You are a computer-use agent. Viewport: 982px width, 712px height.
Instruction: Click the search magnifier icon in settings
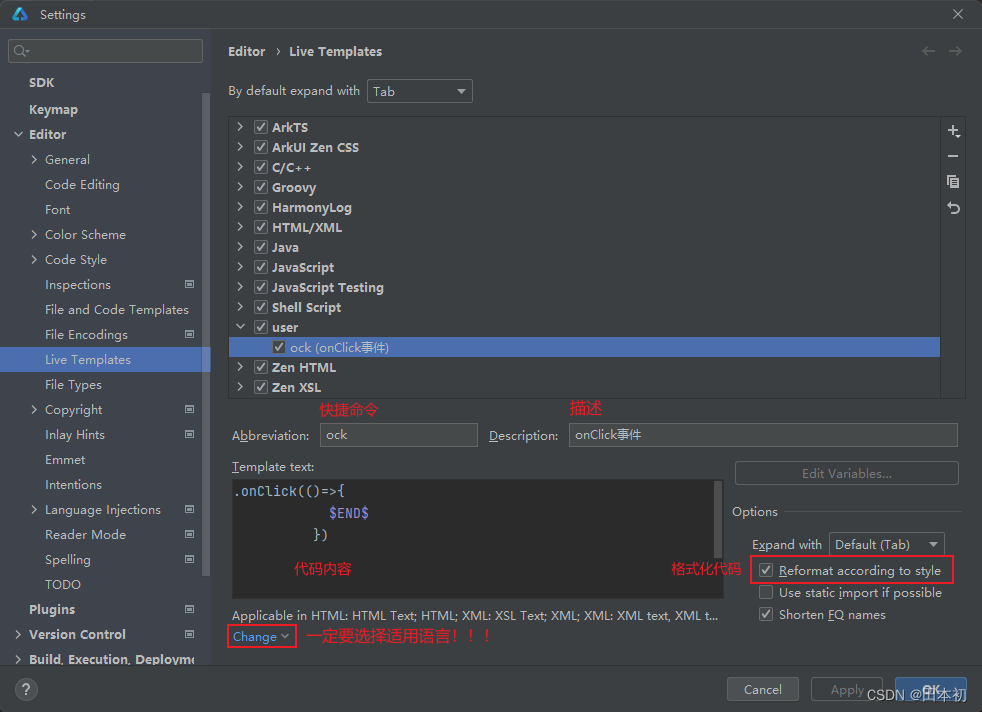point(21,51)
